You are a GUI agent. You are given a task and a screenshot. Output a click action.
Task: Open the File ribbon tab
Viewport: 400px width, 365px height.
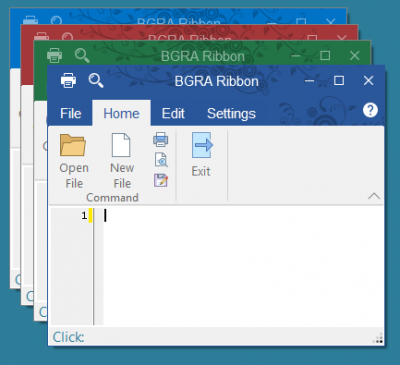click(x=71, y=114)
